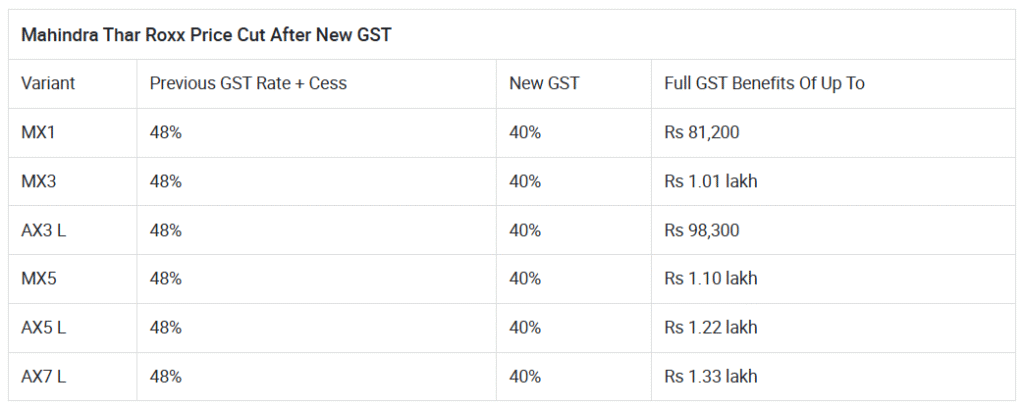The image size is (1024, 408).
Task: Select the Rs 1.33 lakh benefit cell
Action: 710,377
